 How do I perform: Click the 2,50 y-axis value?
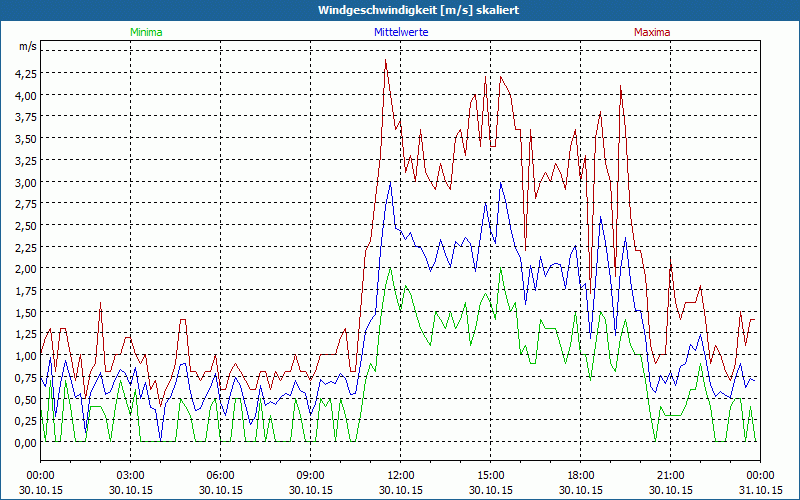(26, 226)
